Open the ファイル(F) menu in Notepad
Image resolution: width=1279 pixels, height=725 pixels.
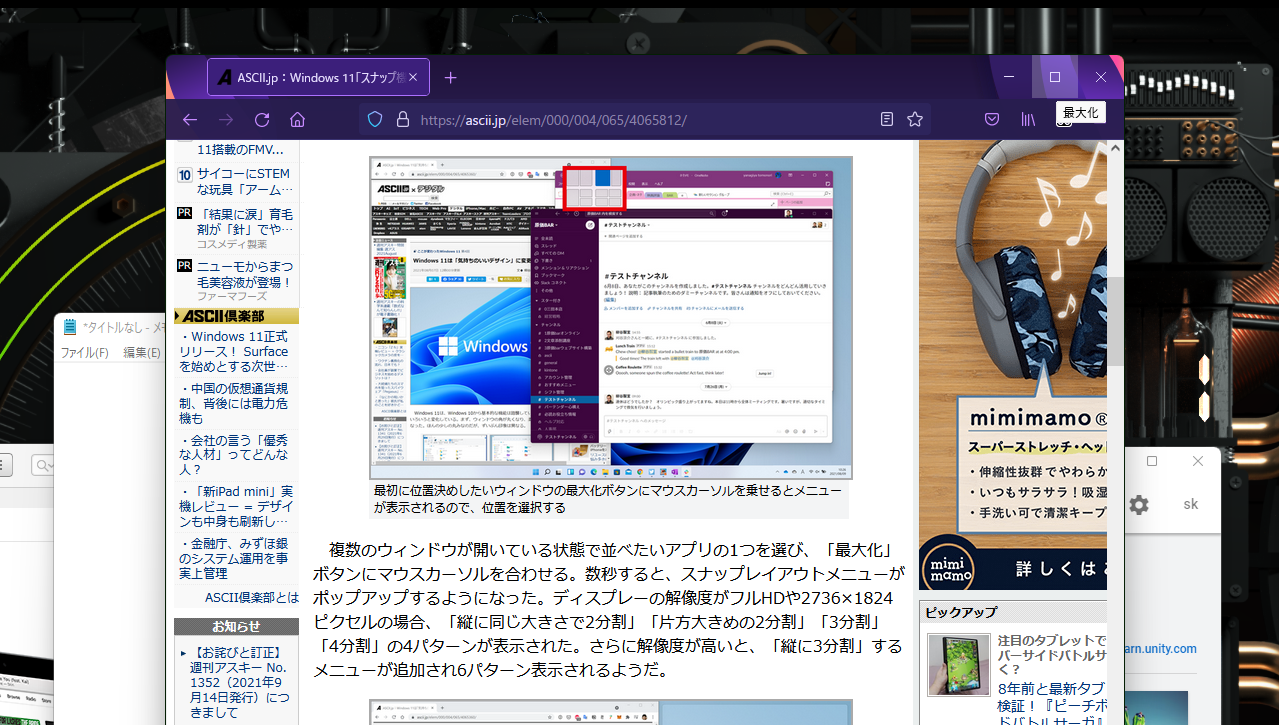pos(85,352)
